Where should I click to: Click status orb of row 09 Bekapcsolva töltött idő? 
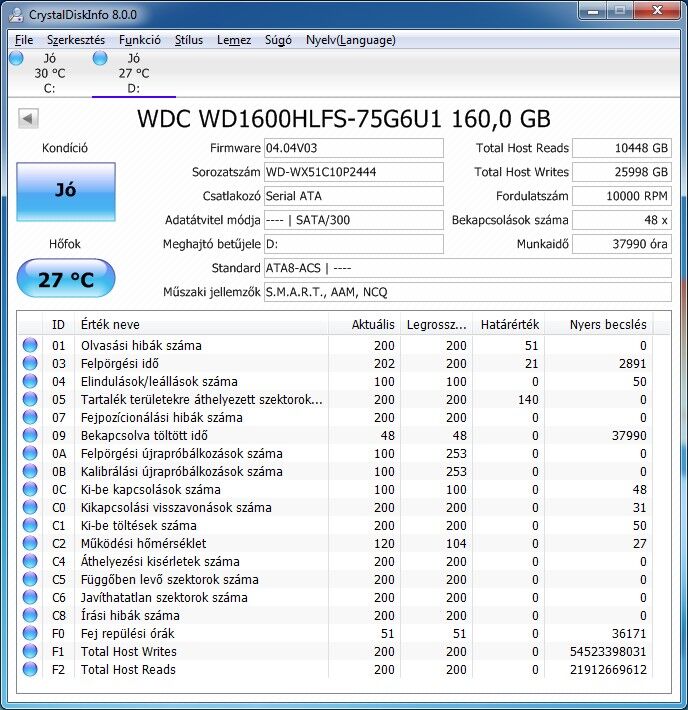tap(30, 435)
